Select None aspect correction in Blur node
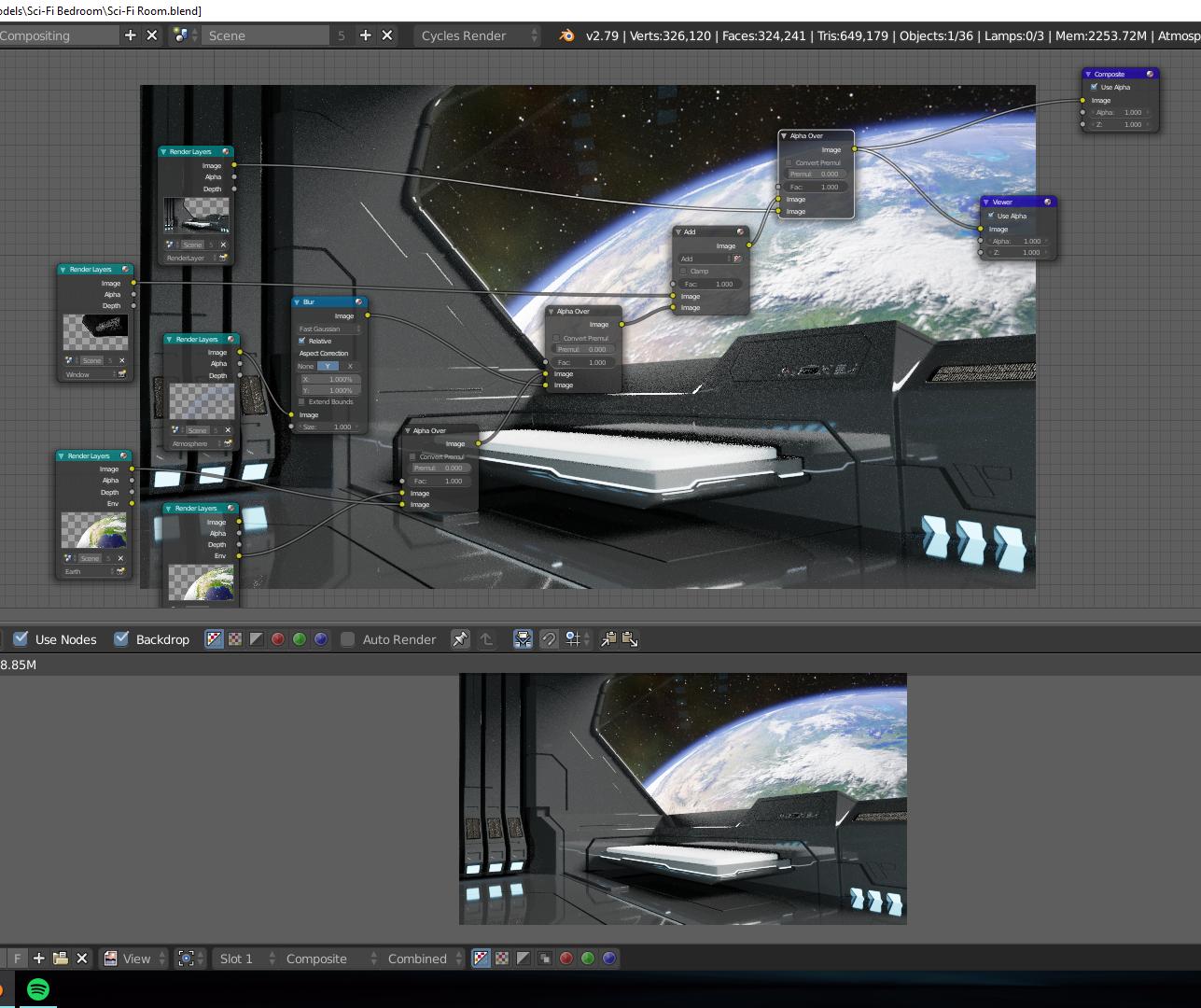1201x1008 pixels. tap(307, 366)
